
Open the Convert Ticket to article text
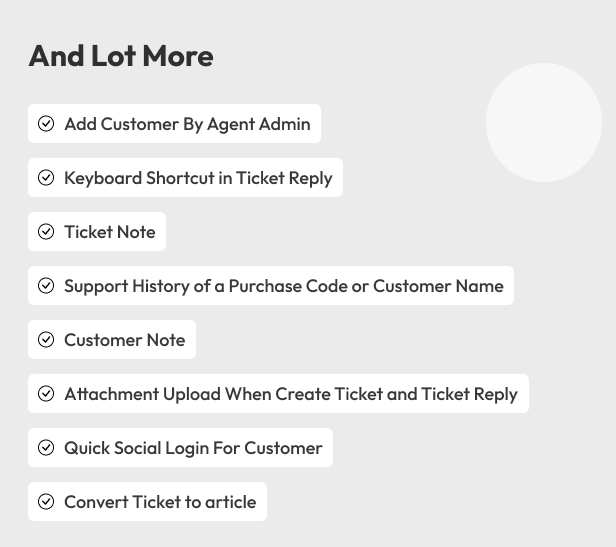pyautogui.click(x=160, y=502)
